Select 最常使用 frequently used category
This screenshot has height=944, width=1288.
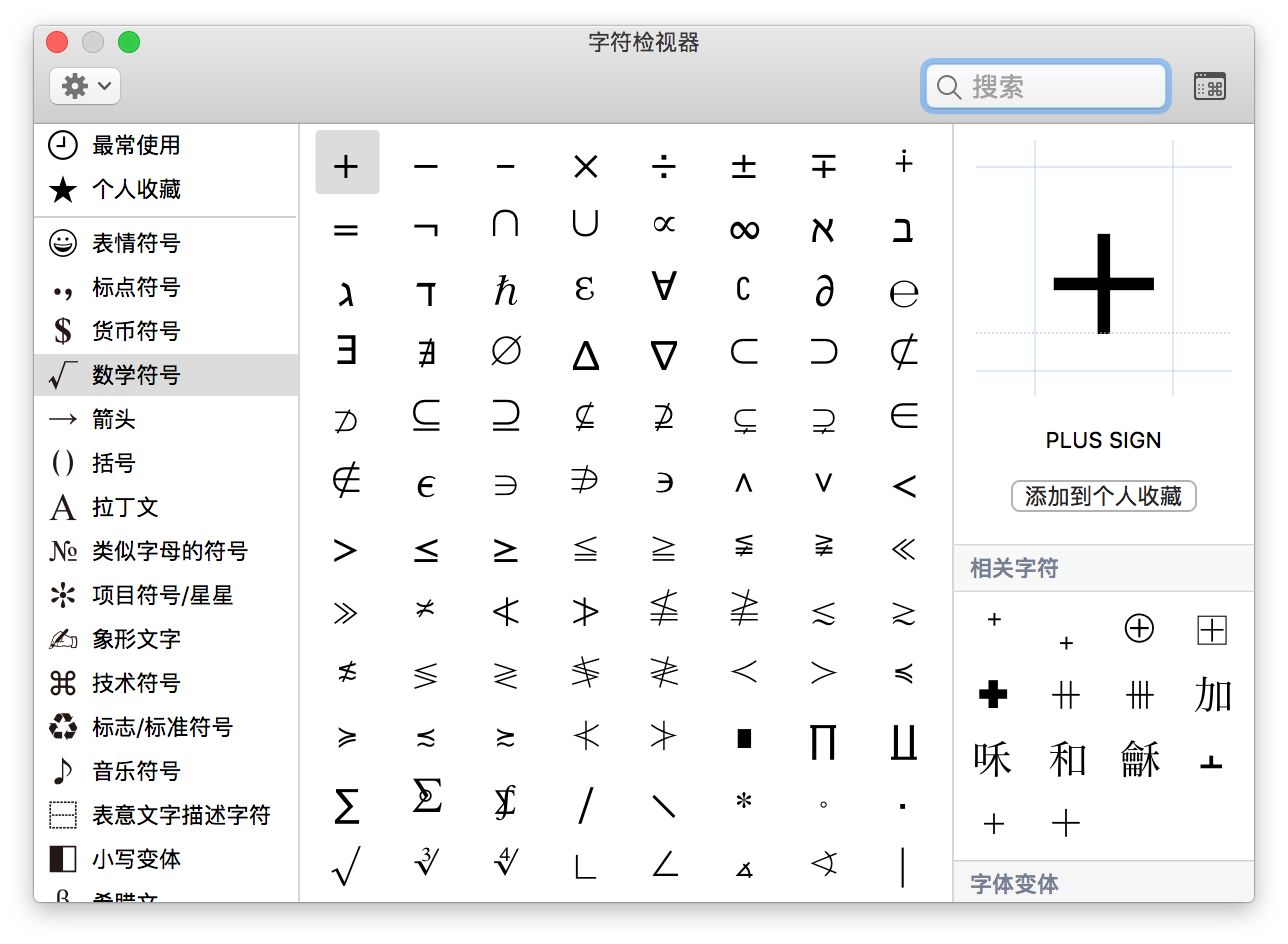(x=136, y=145)
